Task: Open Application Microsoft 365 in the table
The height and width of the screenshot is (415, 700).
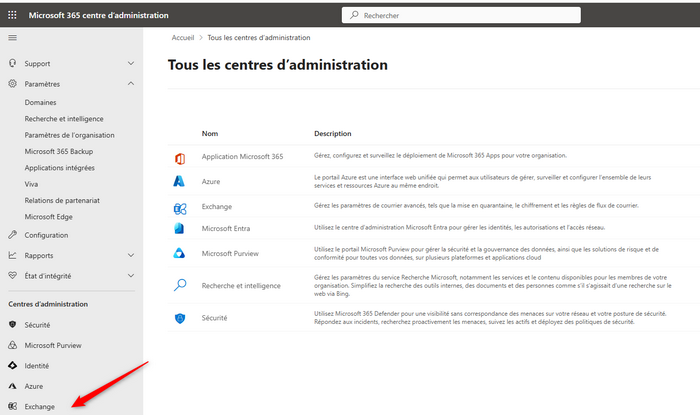Action: point(242,156)
